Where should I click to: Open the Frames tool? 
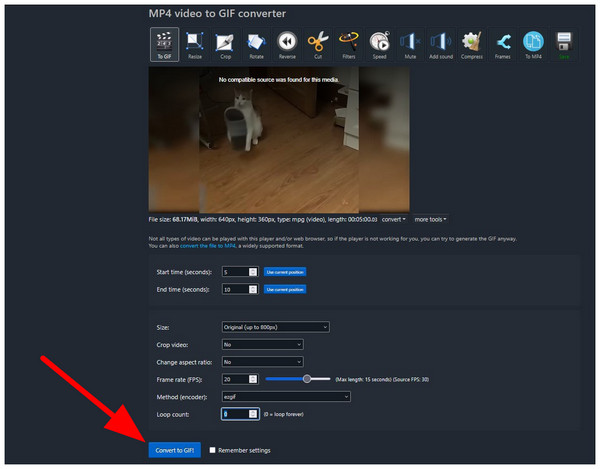point(502,44)
